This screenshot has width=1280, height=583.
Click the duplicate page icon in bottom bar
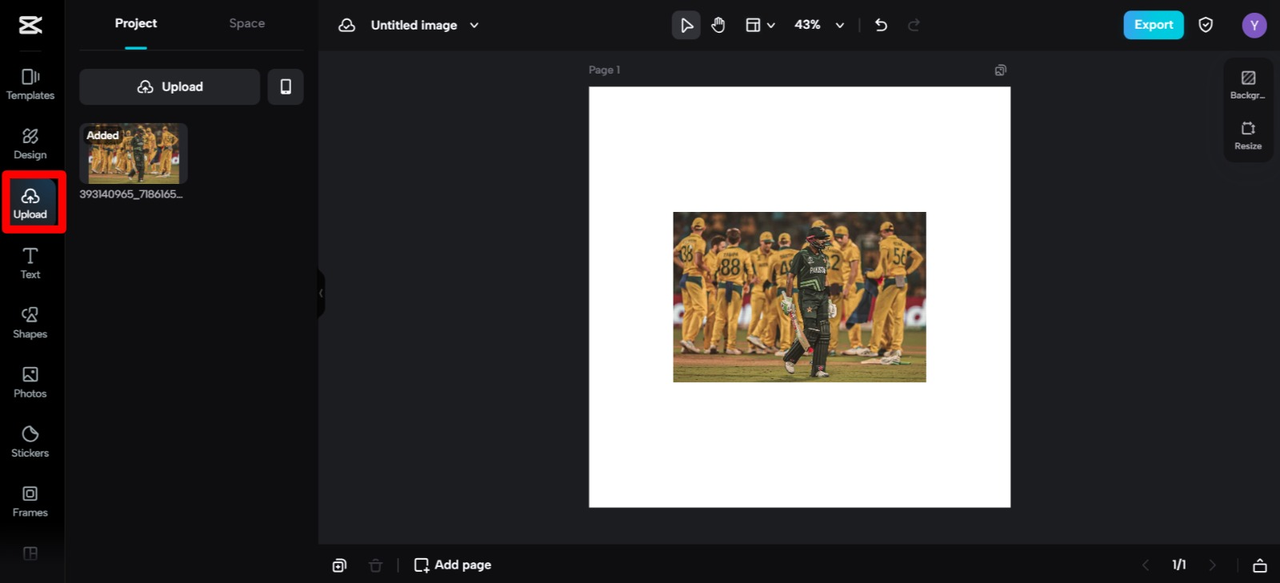(x=340, y=565)
